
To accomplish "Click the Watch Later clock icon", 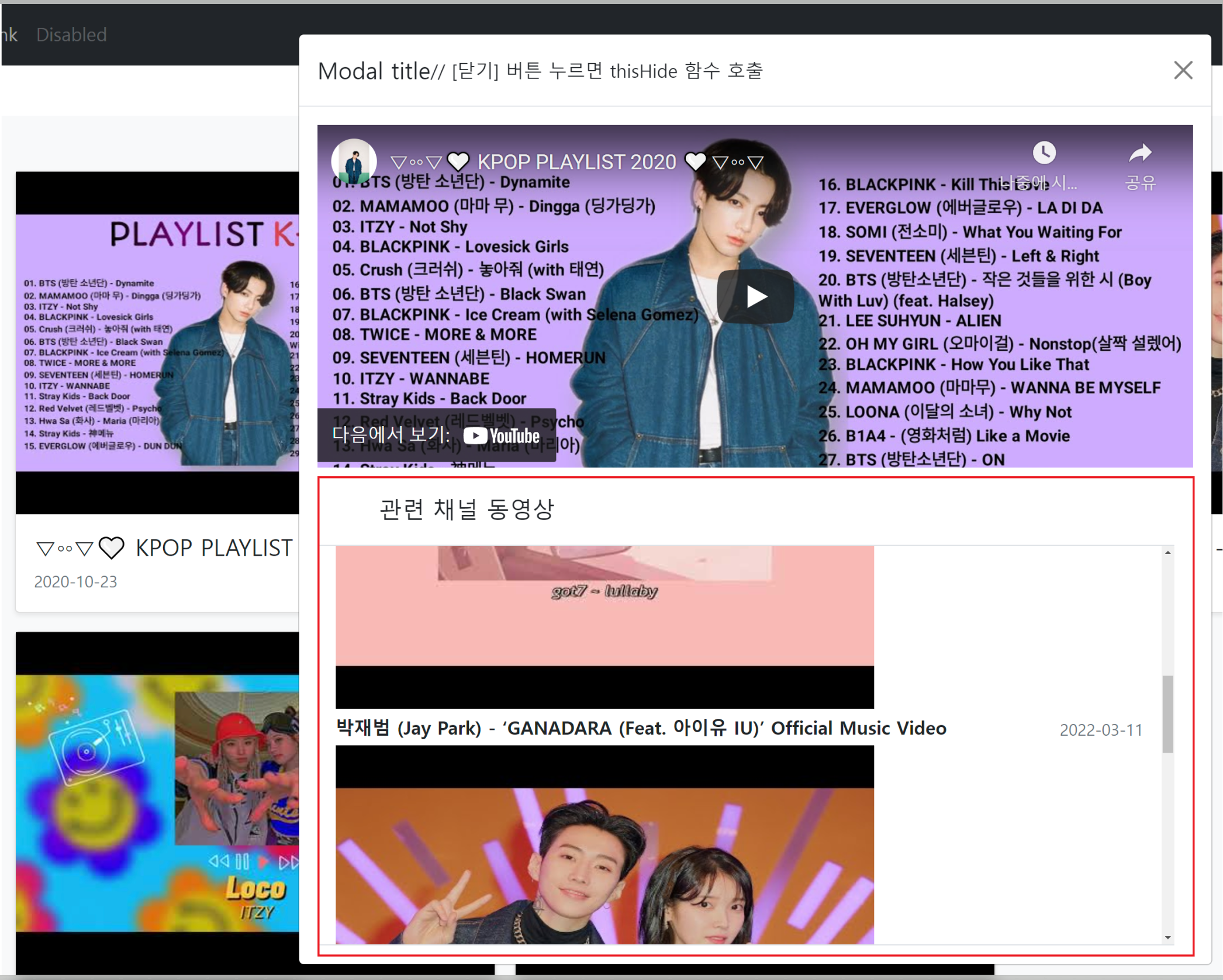I will tap(1044, 153).
